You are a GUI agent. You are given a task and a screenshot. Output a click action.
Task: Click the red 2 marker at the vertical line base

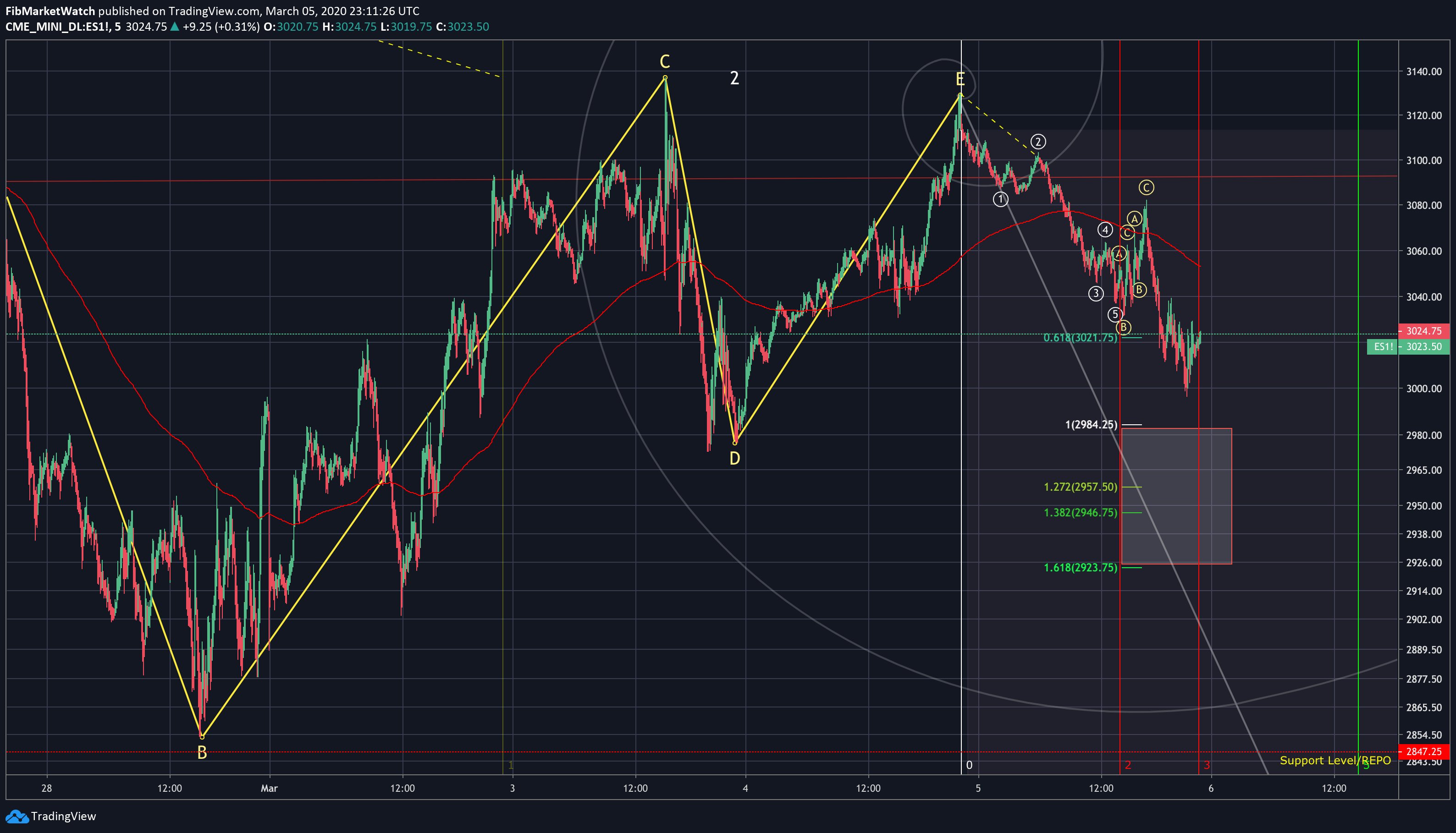click(1128, 765)
